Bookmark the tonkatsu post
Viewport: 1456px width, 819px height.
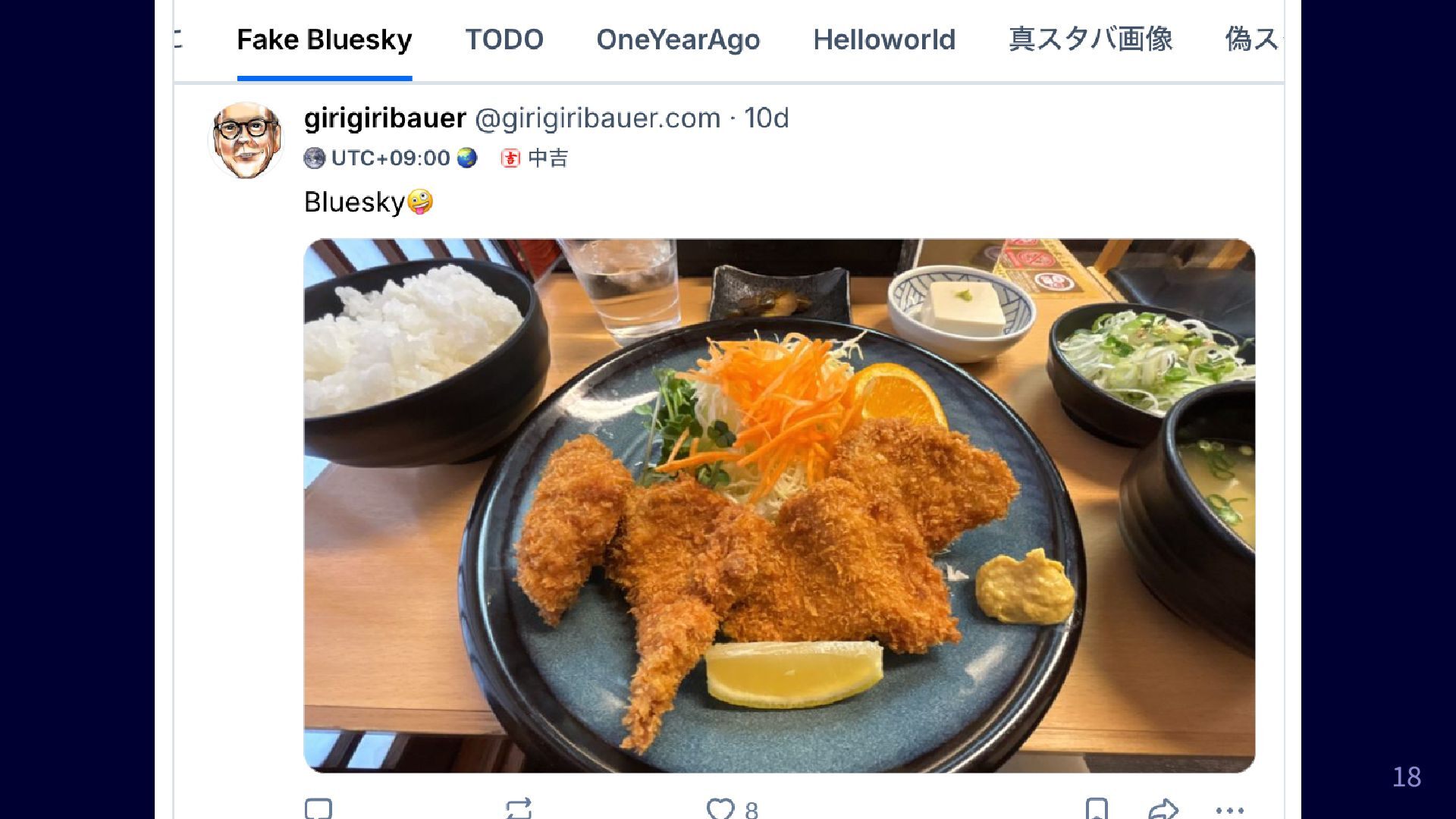click(1097, 808)
